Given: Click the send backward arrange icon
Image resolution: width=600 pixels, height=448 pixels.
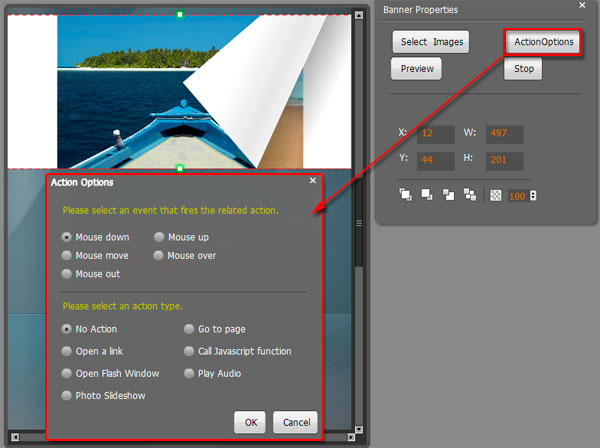Looking at the screenshot, I should click(447, 194).
